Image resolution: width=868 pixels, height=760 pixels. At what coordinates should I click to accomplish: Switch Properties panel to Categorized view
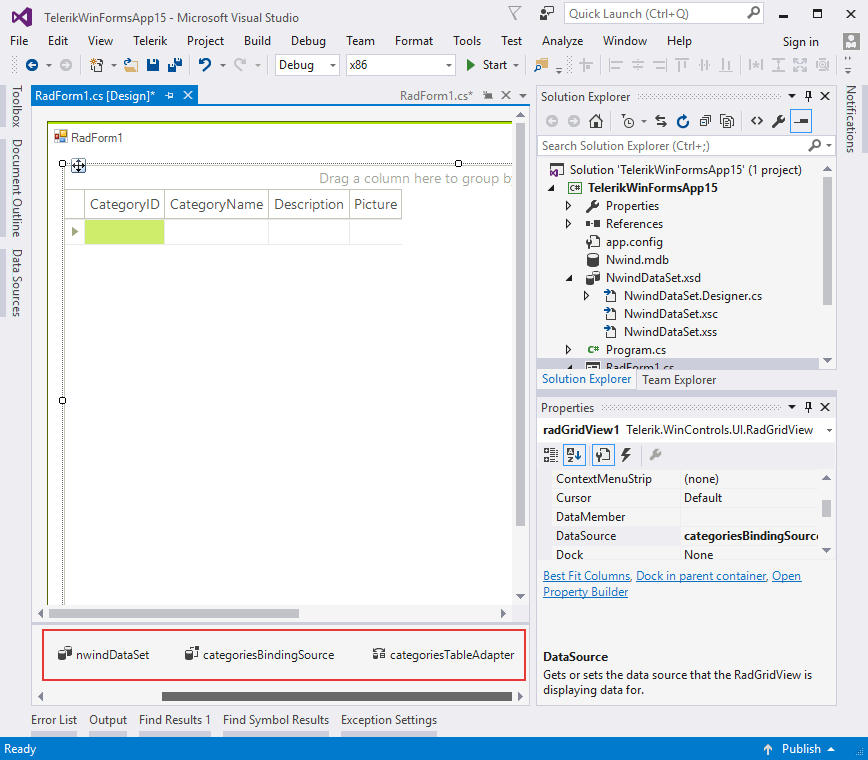click(x=550, y=455)
